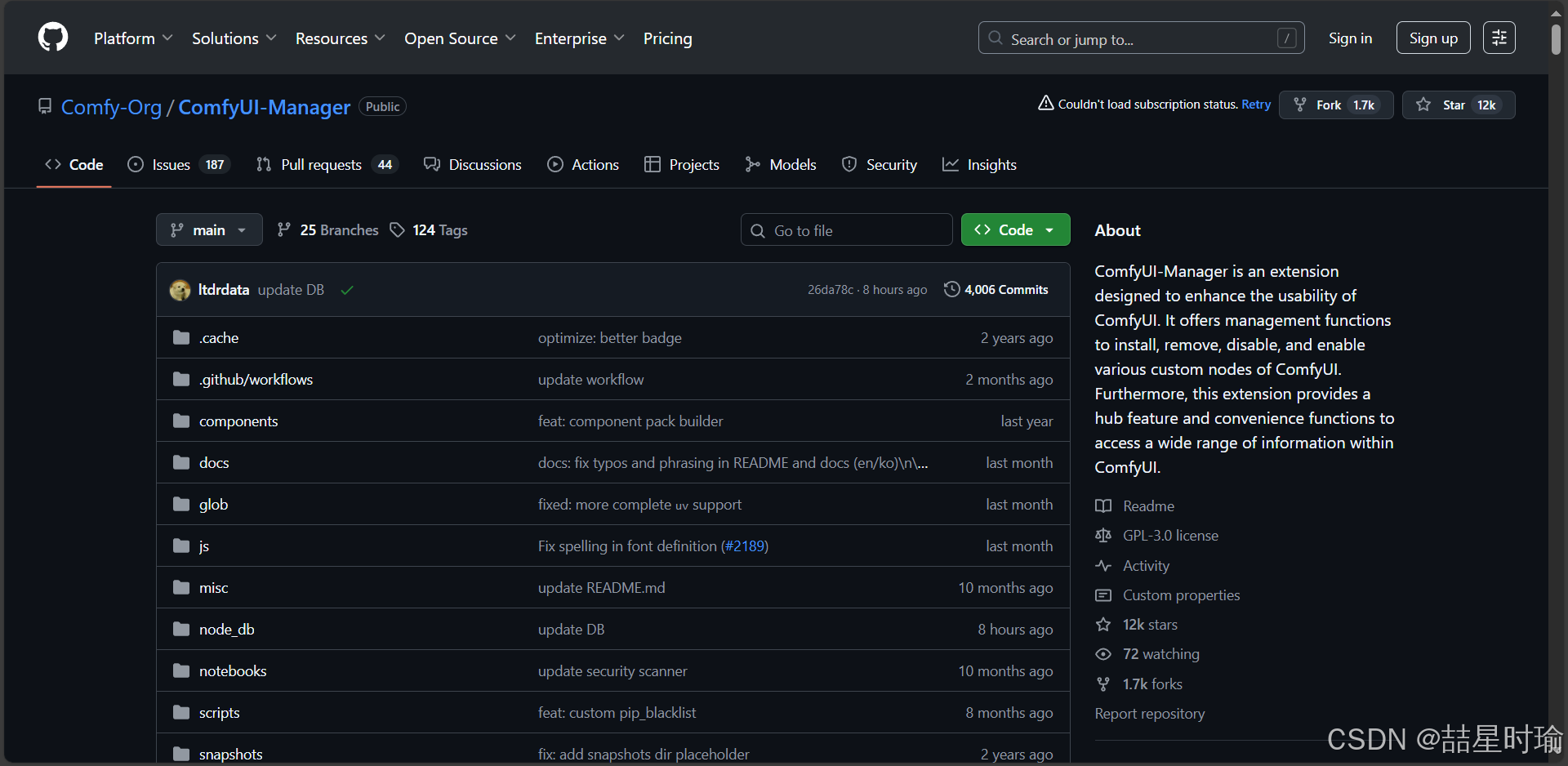Viewport: 1568px width, 766px height.
Task: Open the glob folder
Action: (213, 504)
